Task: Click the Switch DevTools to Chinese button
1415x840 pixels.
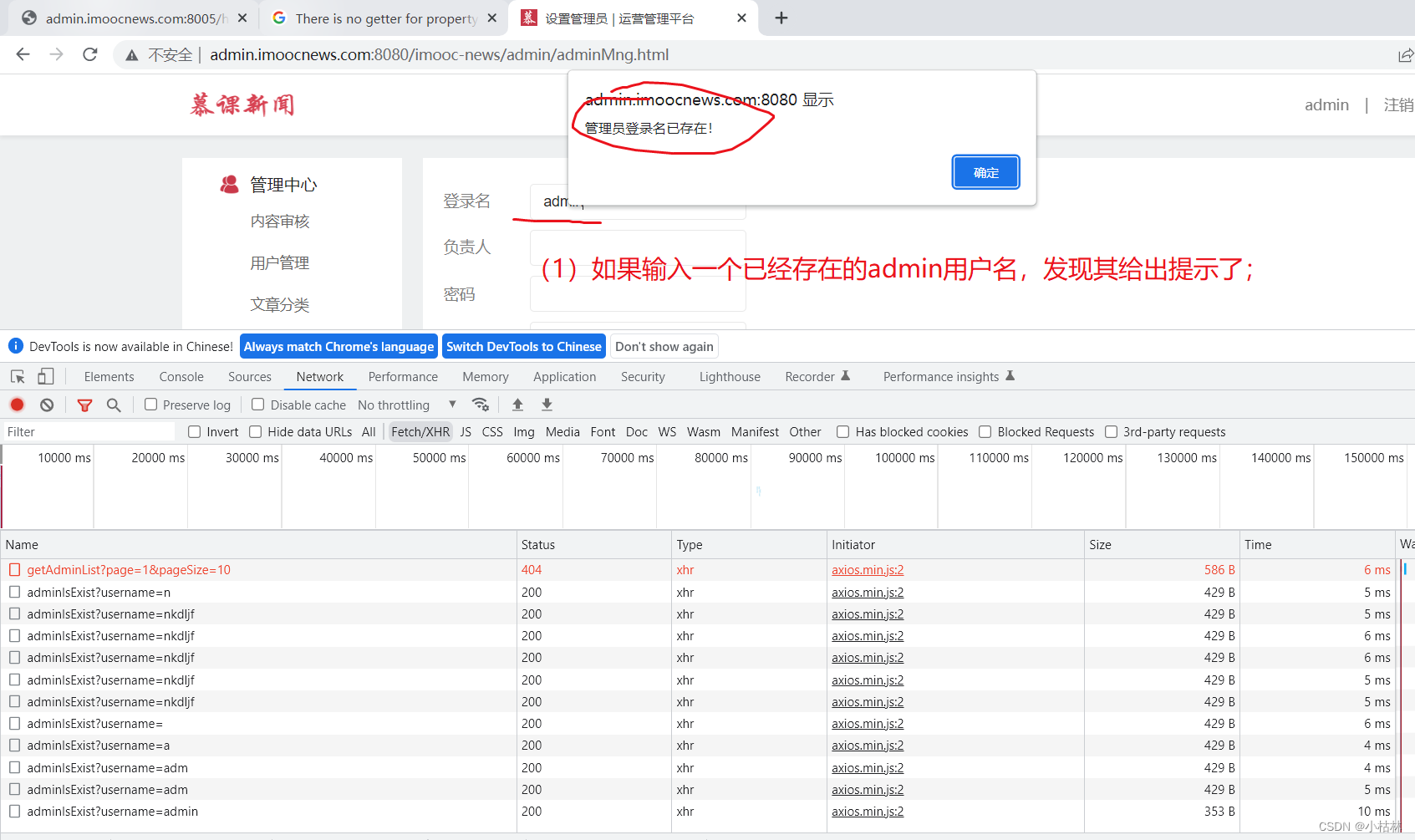Action: tap(524, 346)
